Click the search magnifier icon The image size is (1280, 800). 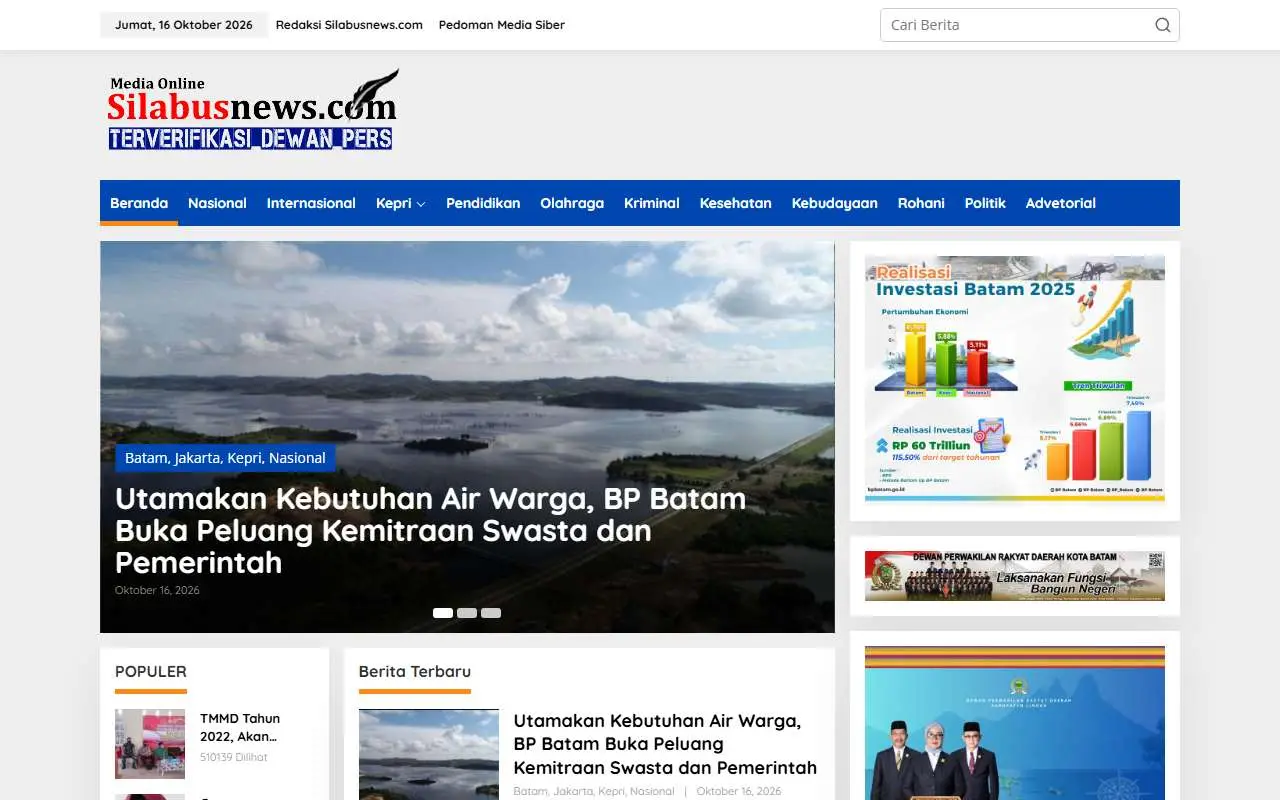click(1162, 25)
